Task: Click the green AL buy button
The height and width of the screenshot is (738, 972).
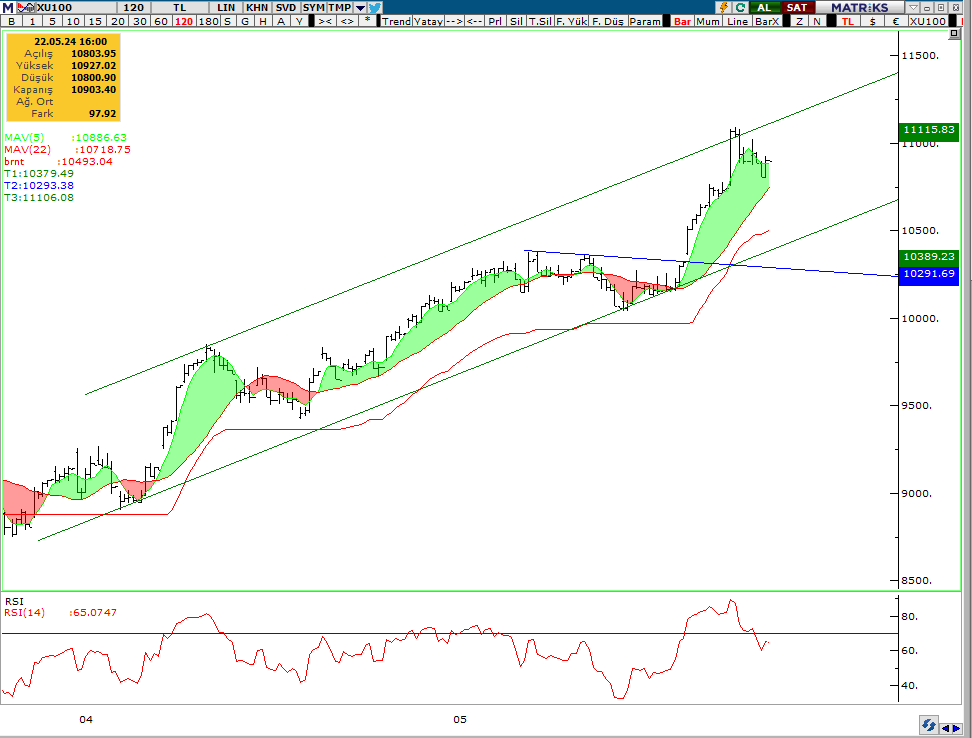Action: pos(764,7)
